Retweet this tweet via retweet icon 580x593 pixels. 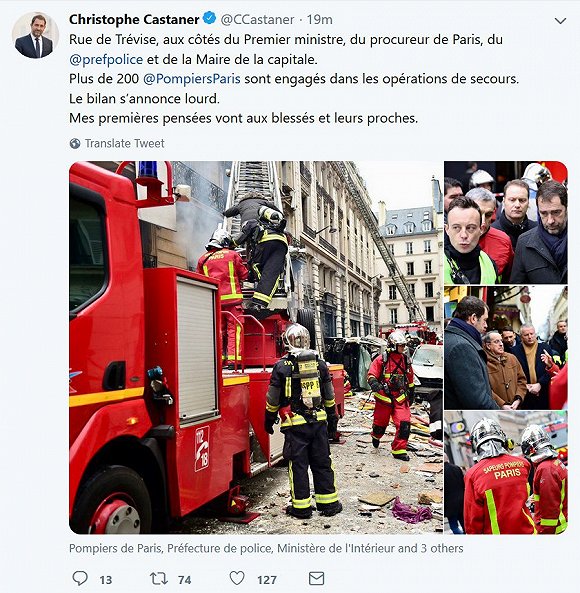[158, 578]
